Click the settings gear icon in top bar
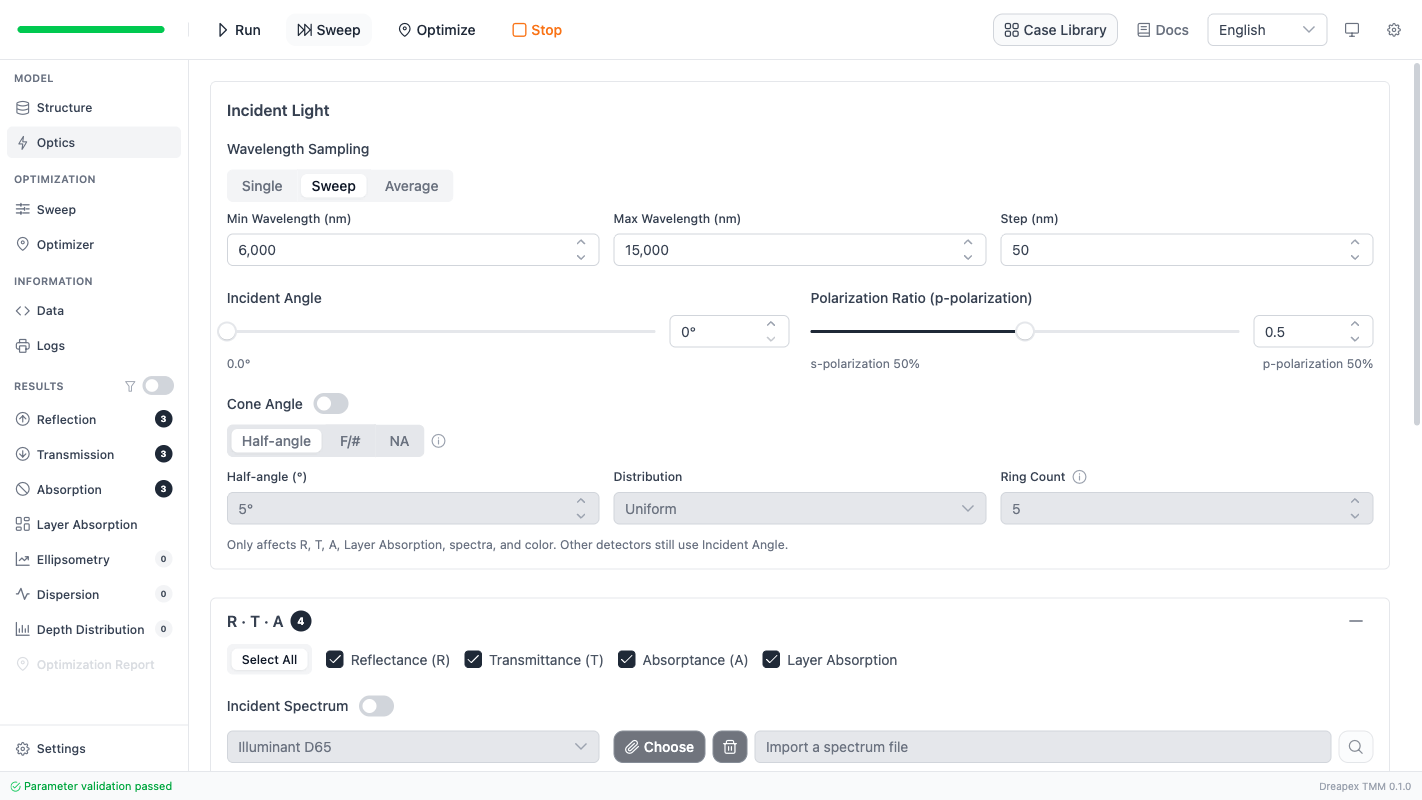 [1394, 30]
